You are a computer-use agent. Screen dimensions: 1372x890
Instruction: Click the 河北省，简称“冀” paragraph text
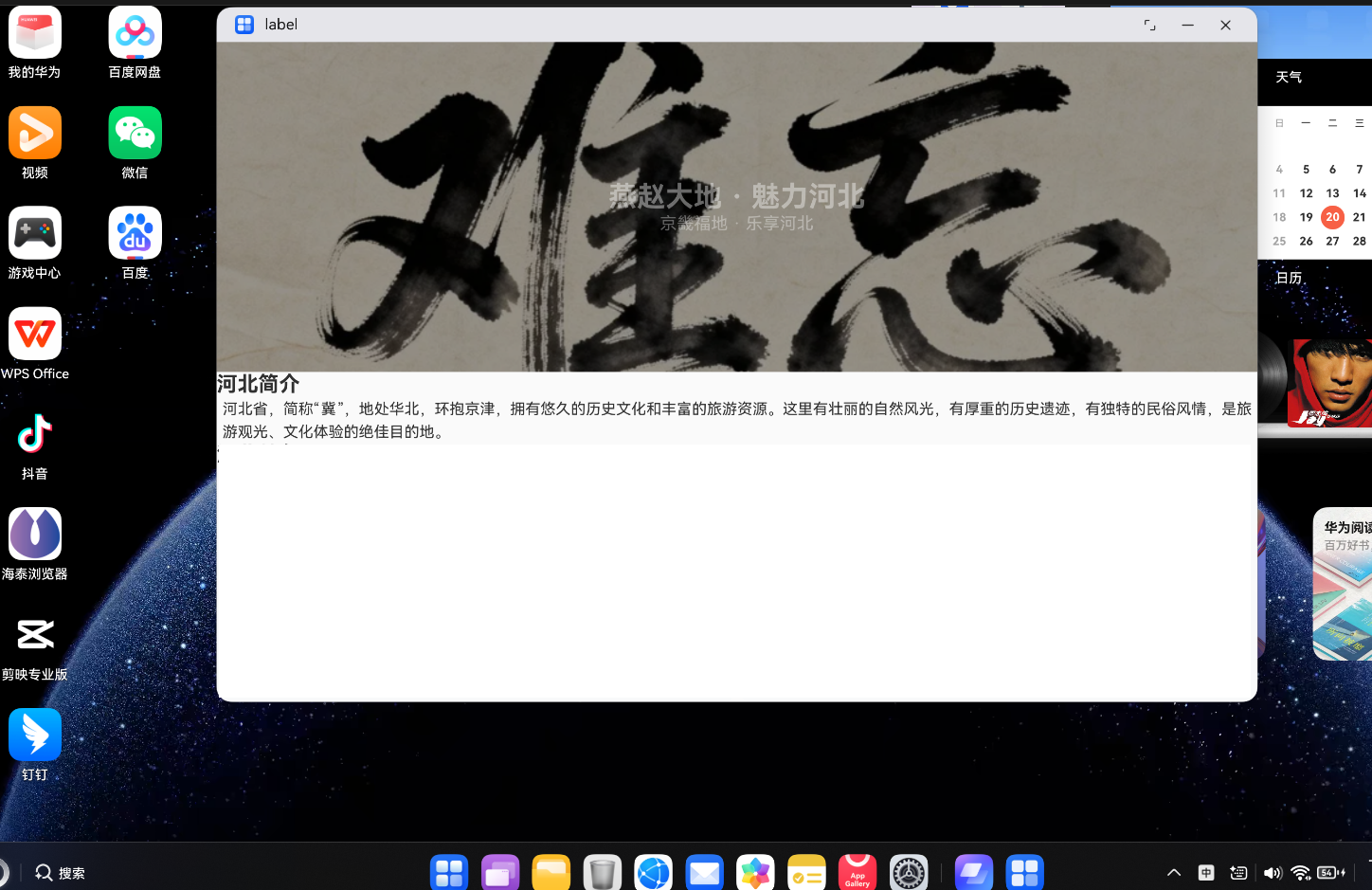tap(737, 420)
